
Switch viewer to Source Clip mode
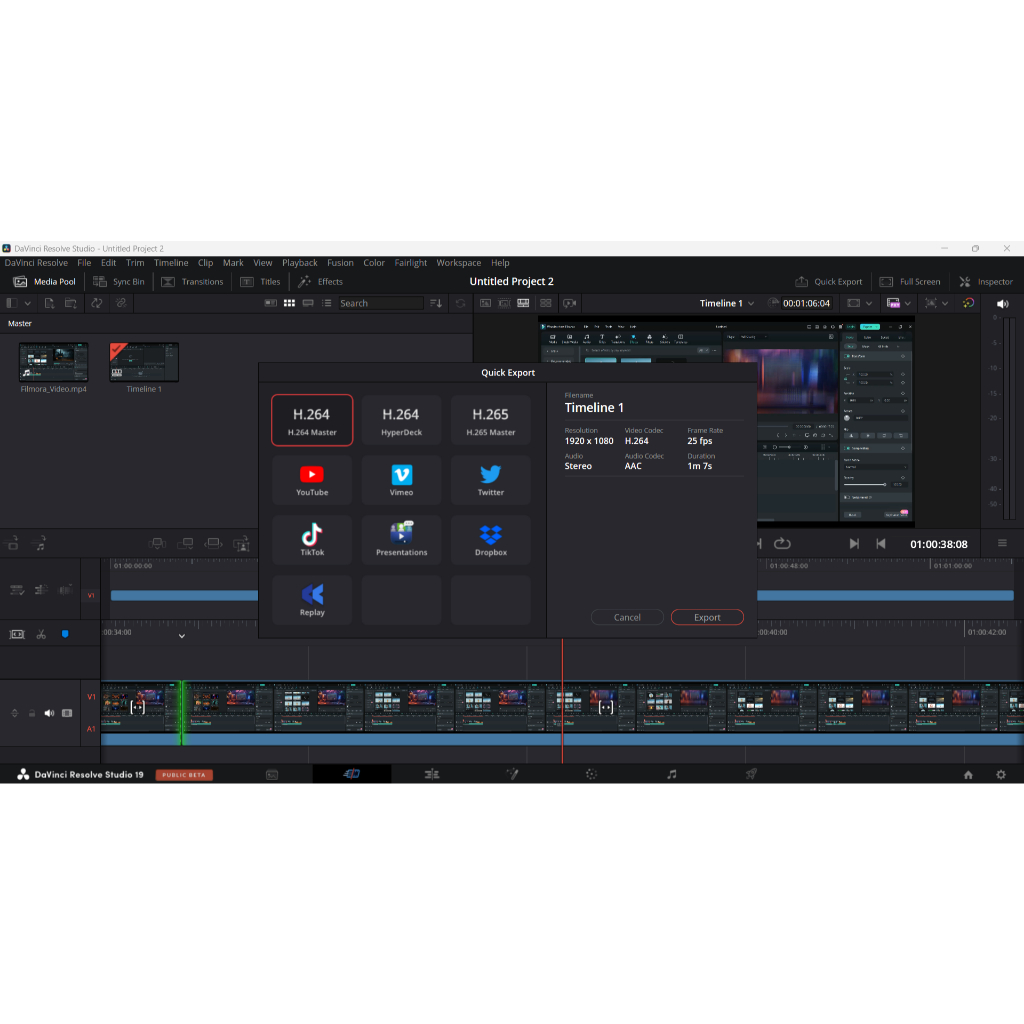coord(485,303)
